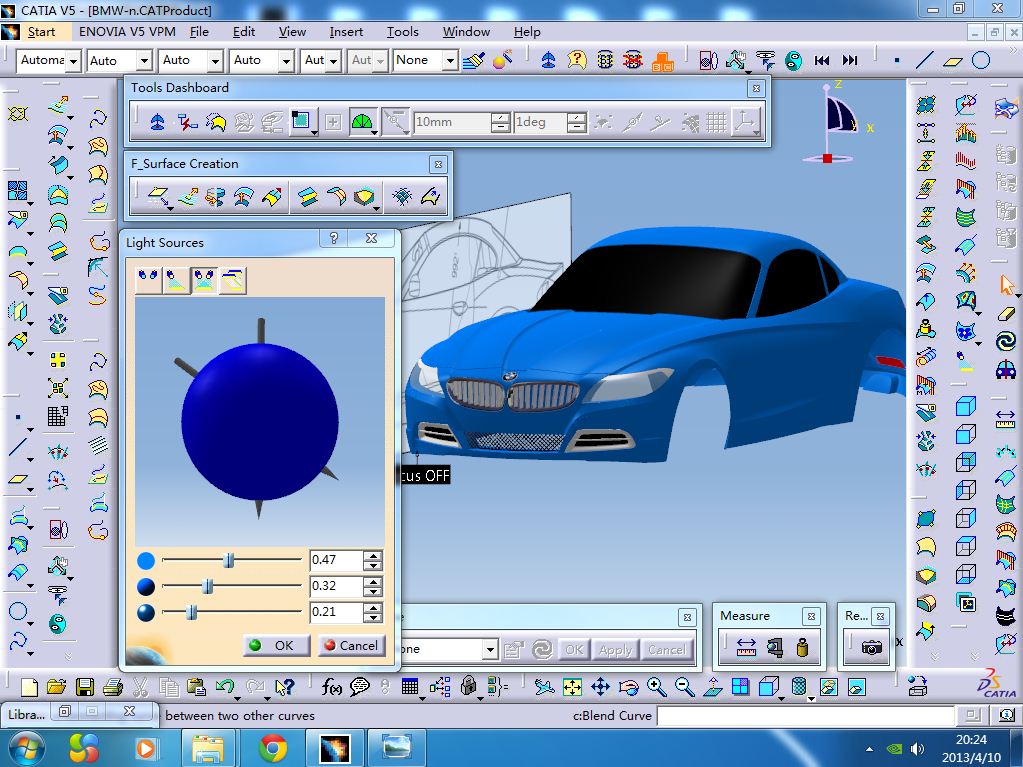Decrease the 0.32 diffuse value spinner
1023x767 pixels.
373,590
